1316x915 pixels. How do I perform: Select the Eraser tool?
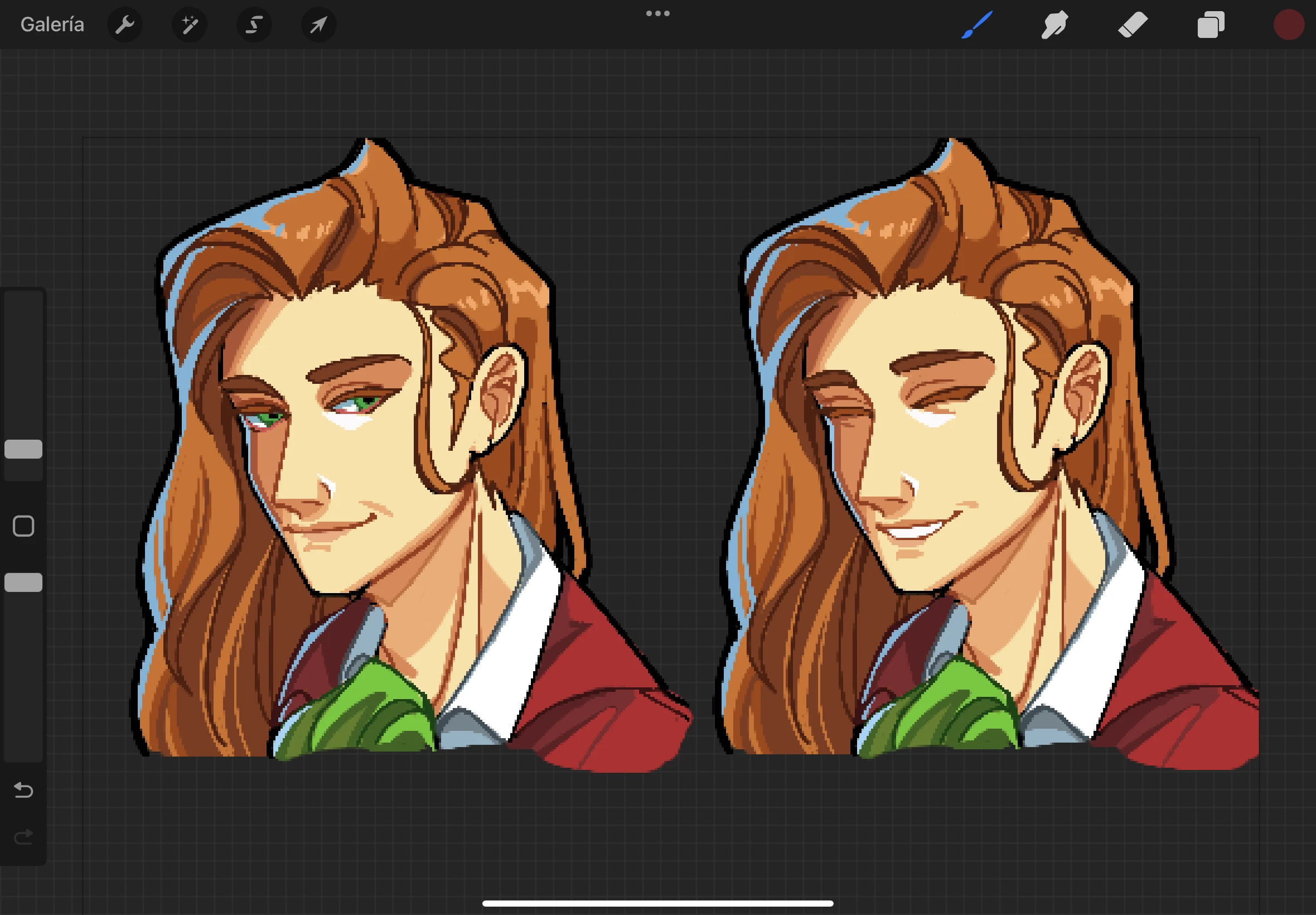[1133, 25]
